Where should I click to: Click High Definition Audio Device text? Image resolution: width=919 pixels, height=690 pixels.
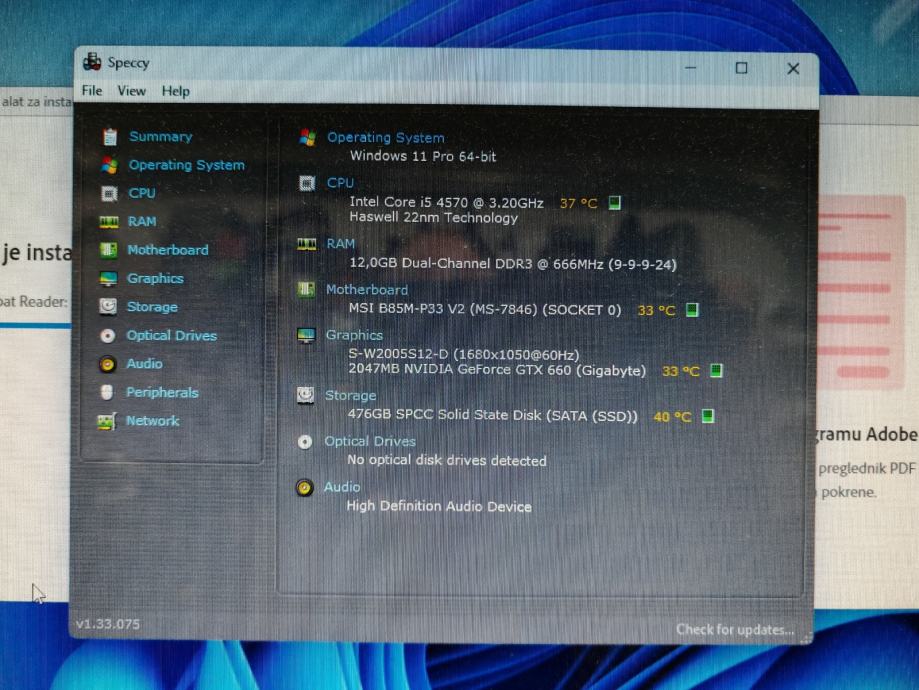439,506
